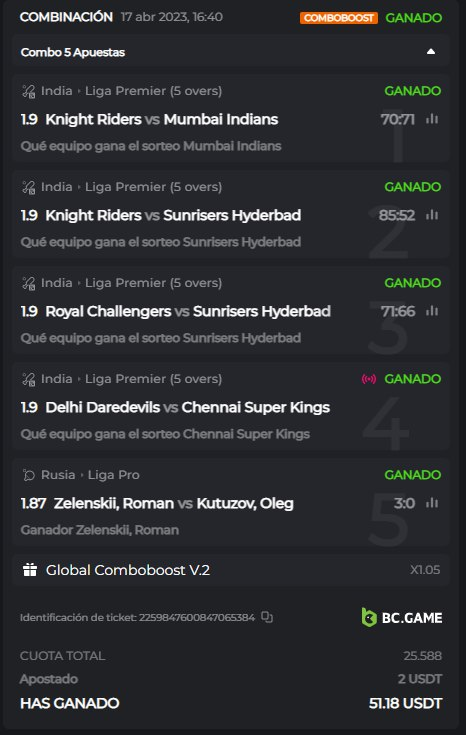Open Delhi Daredevils vs Chennai Super Kings match
The image size is (466, 735).
coord(188,407)
